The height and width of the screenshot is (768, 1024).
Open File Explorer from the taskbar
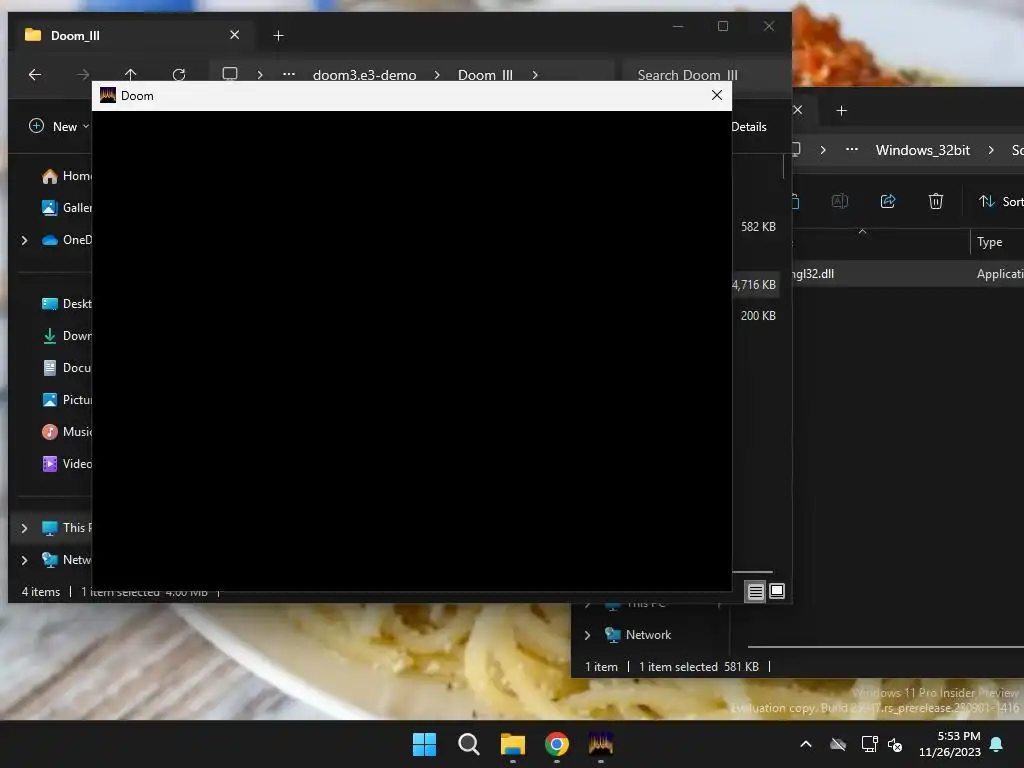[x=513, y=744]
